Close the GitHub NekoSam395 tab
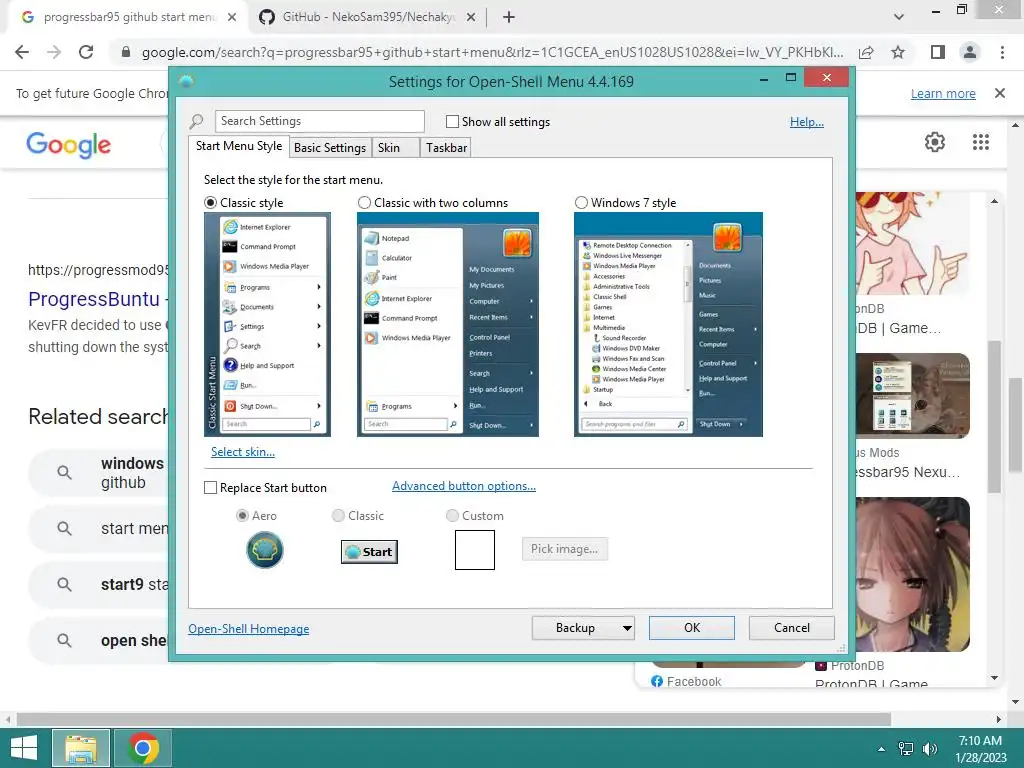This screenshot has width=1024, height=768. (x=471, y=18)
